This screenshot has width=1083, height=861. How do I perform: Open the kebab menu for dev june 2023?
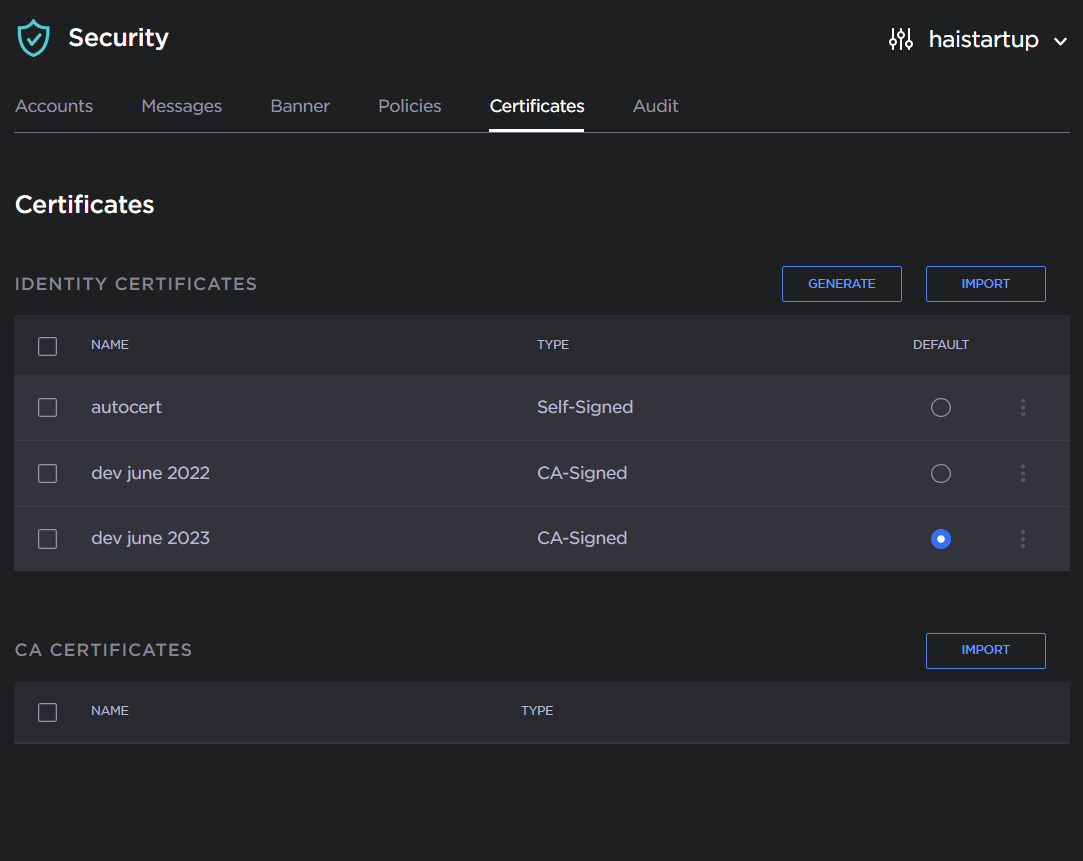click(x=1022, y=539)
